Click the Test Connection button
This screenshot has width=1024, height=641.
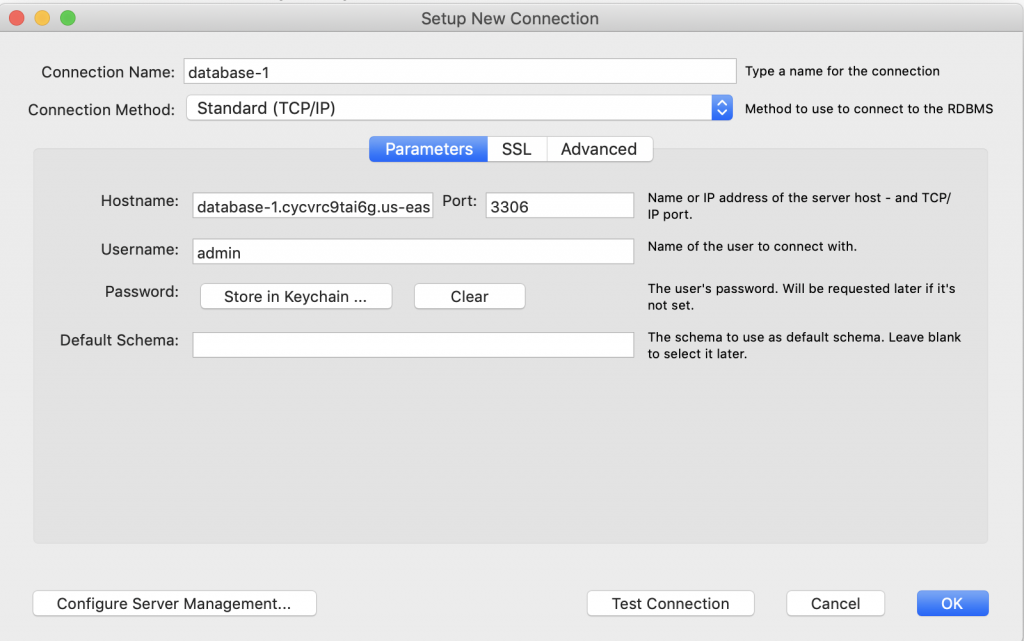pyautogui.click(x=671, y=603)
